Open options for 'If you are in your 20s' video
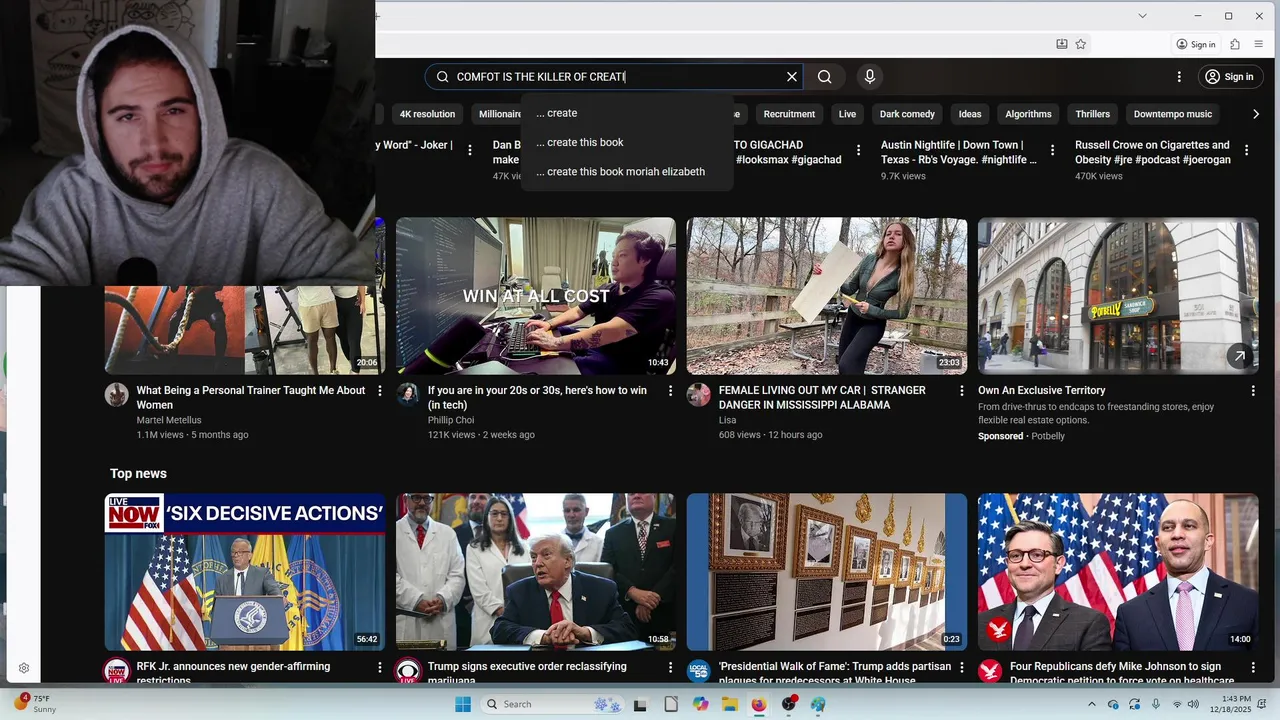The width and height of the screenshot is (1280, 720). click(x=671, y=391)
